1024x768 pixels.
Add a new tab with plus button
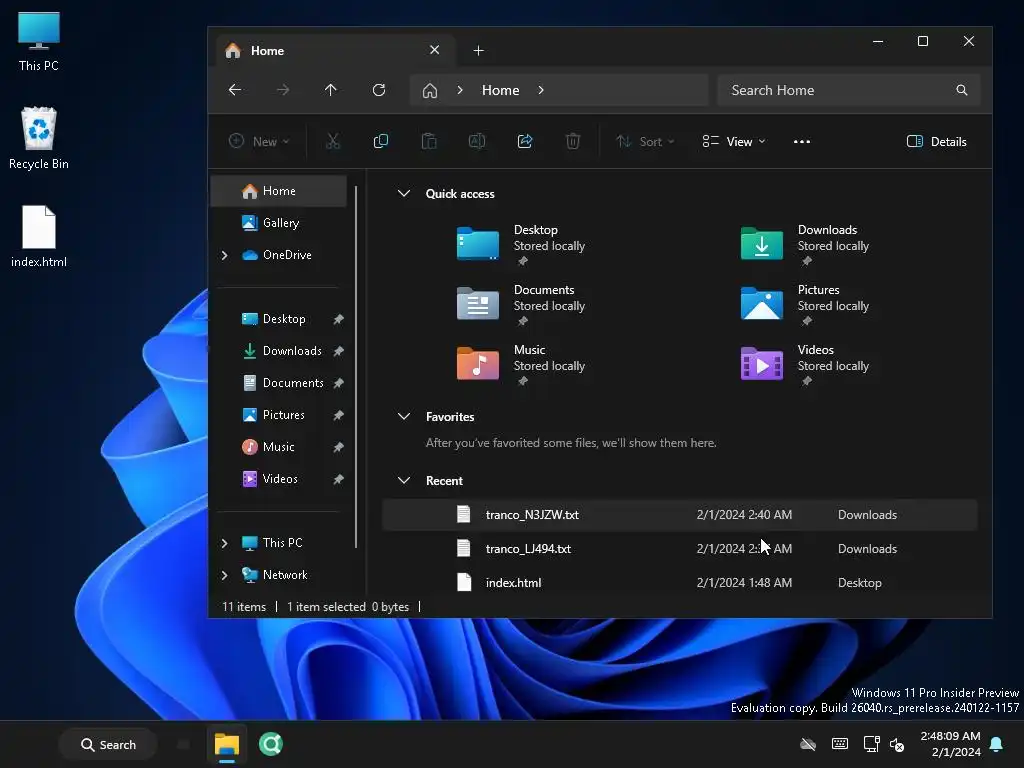479,50
